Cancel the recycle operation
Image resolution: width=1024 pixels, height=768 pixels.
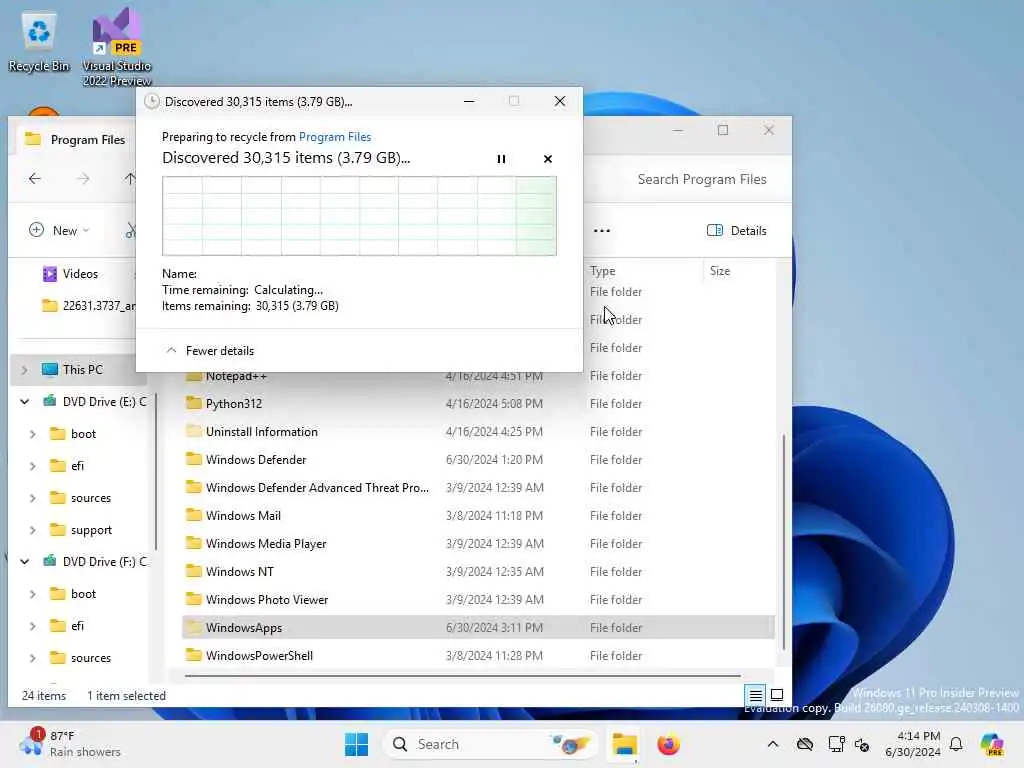tap(547, 159)
